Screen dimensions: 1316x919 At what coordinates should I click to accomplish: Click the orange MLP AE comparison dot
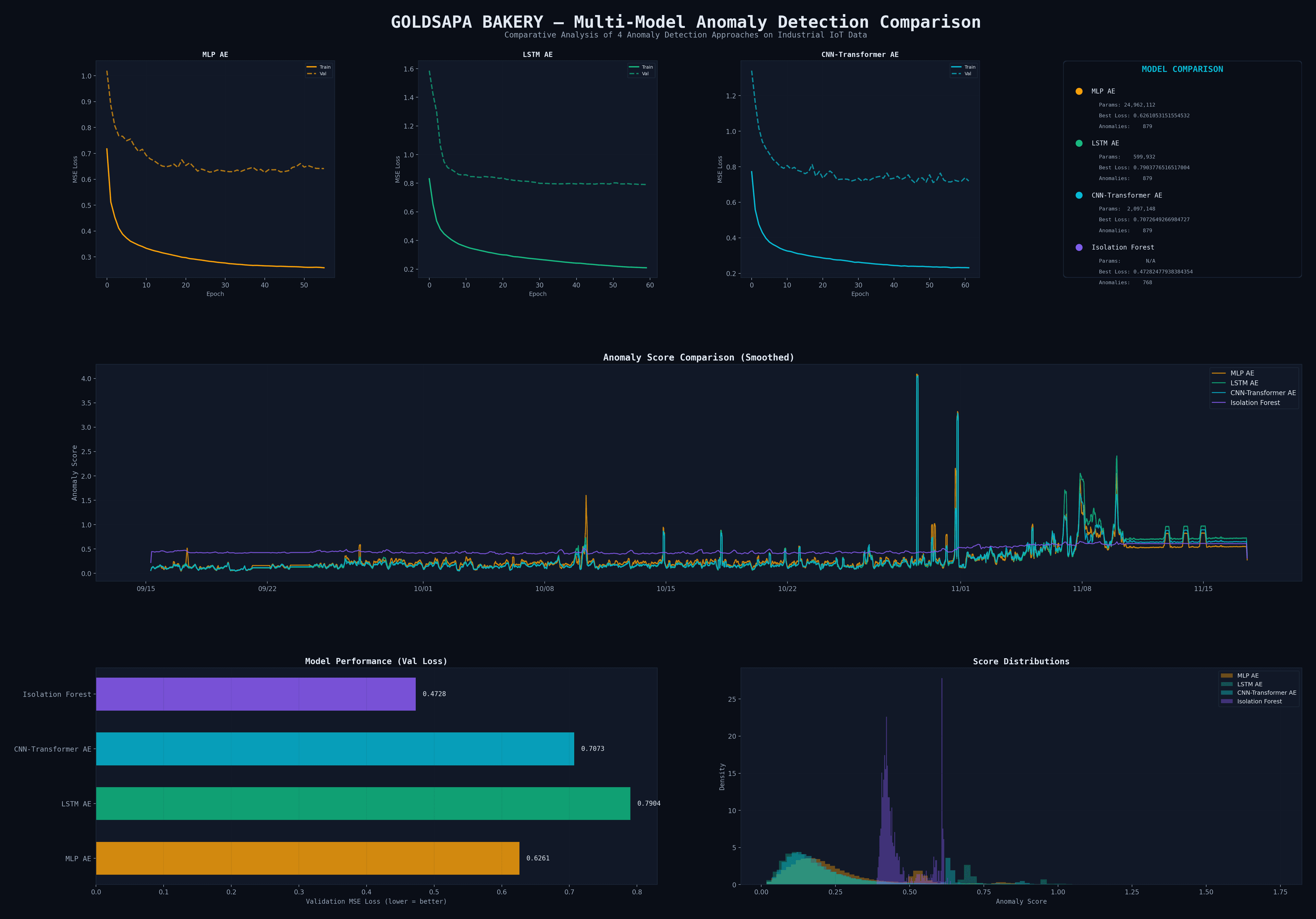tap(1079, 91)
